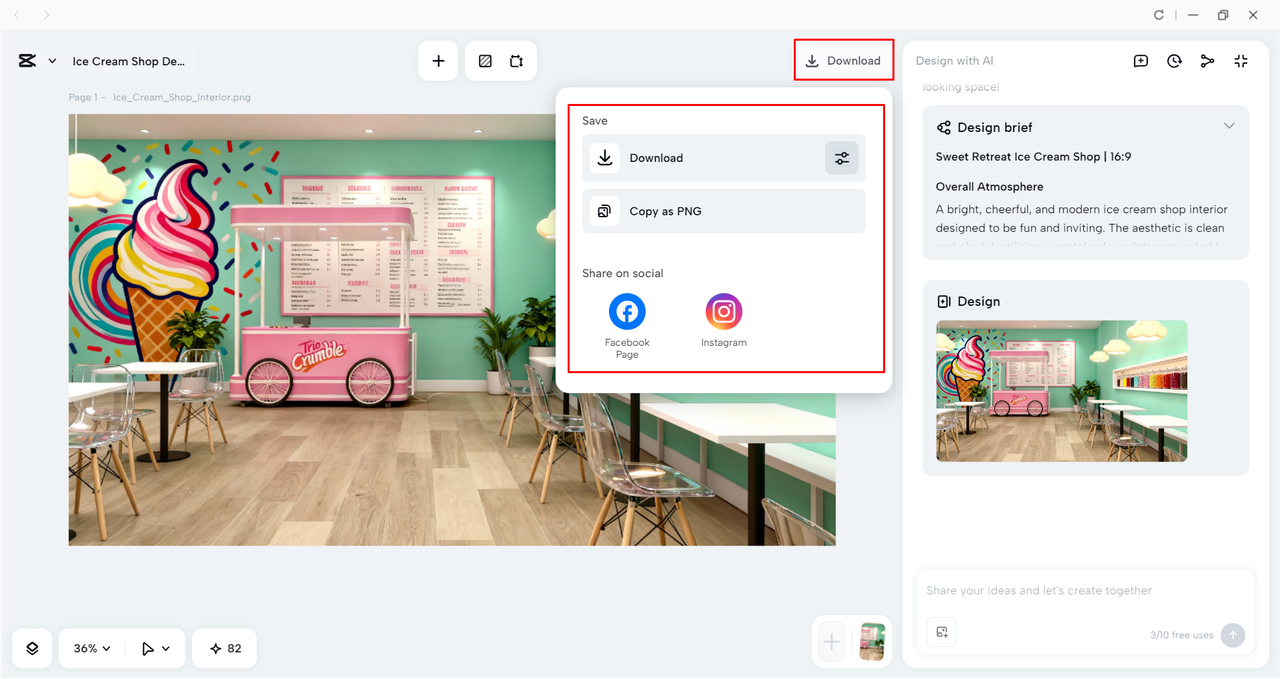Click the Design brief heading
The width and height of the screenshot is (1280, 679).
click(995, 127)
